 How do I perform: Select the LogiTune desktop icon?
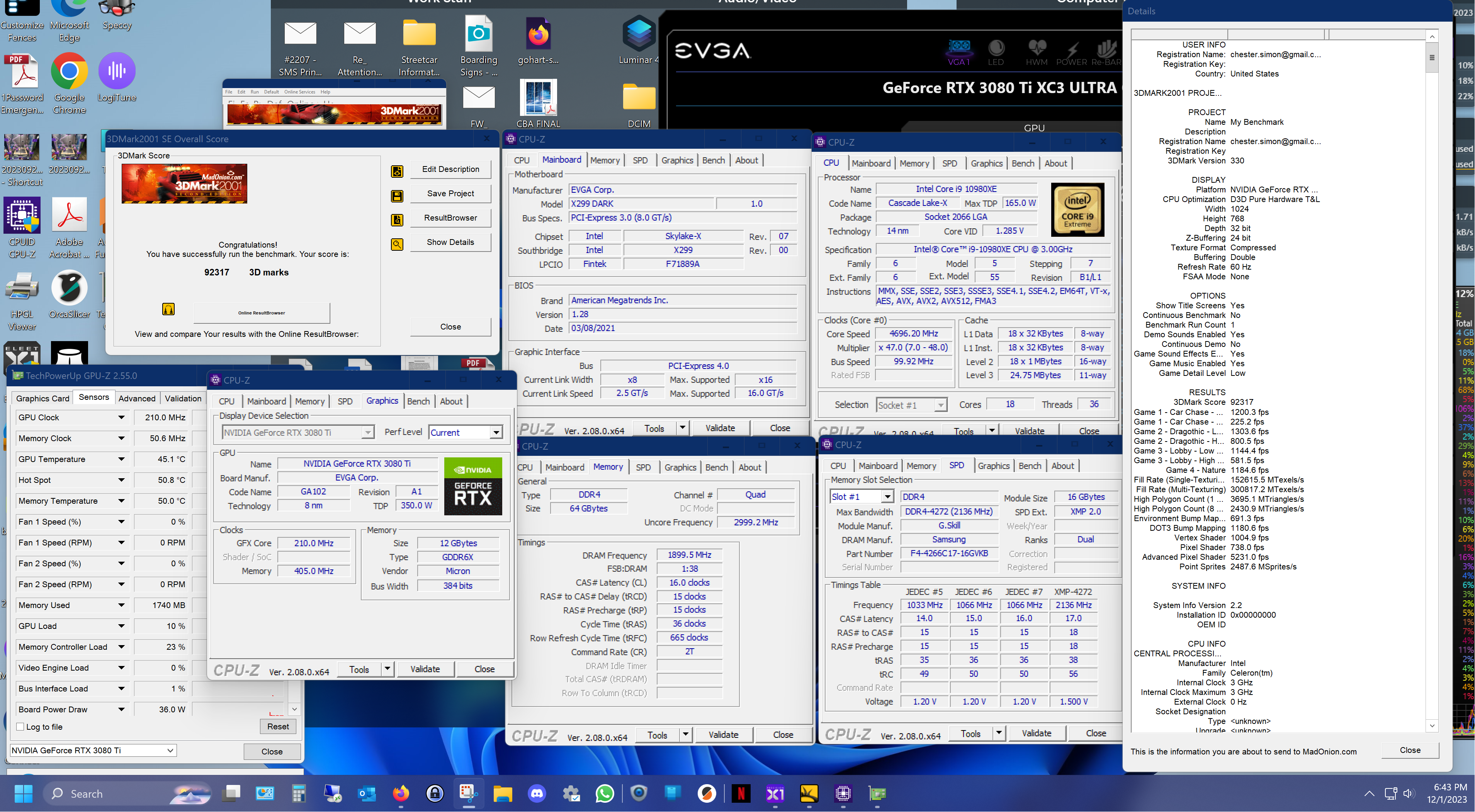click(x=117, y=78)
